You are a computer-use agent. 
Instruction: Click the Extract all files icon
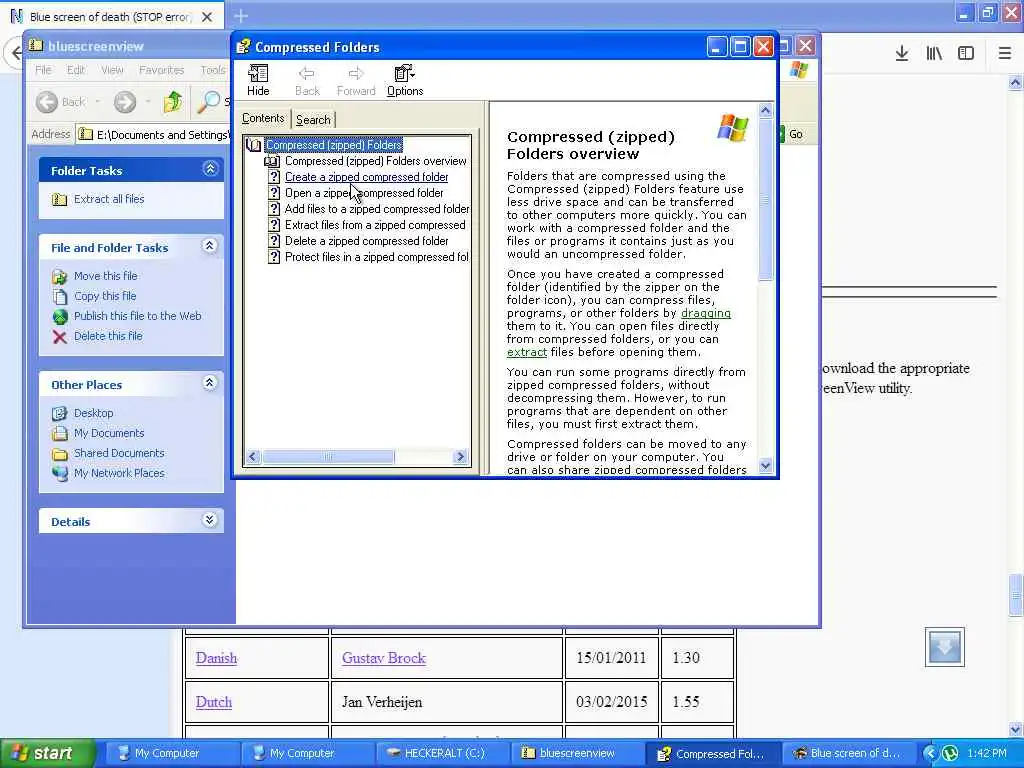(59, 199)
